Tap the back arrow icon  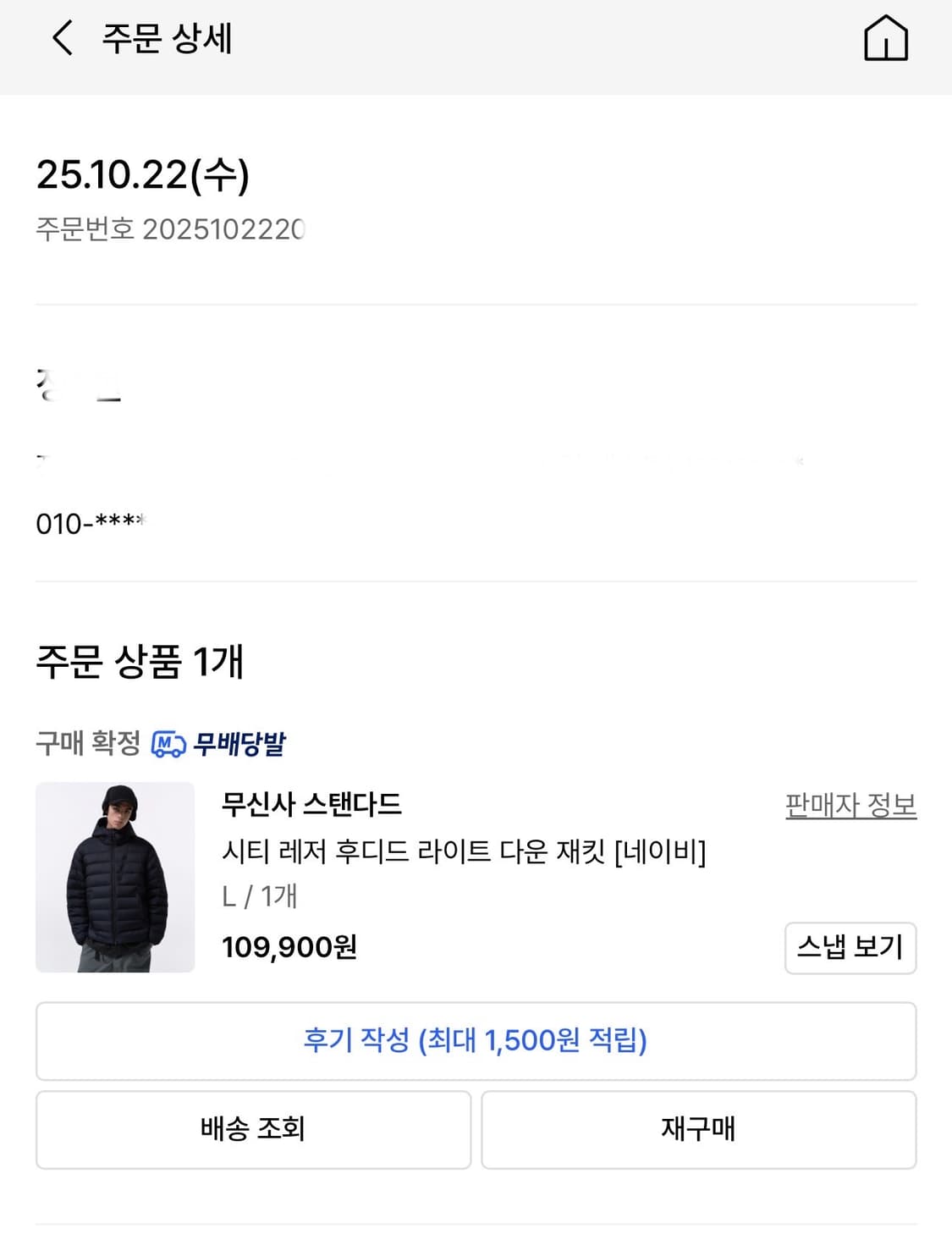[62, 39]
